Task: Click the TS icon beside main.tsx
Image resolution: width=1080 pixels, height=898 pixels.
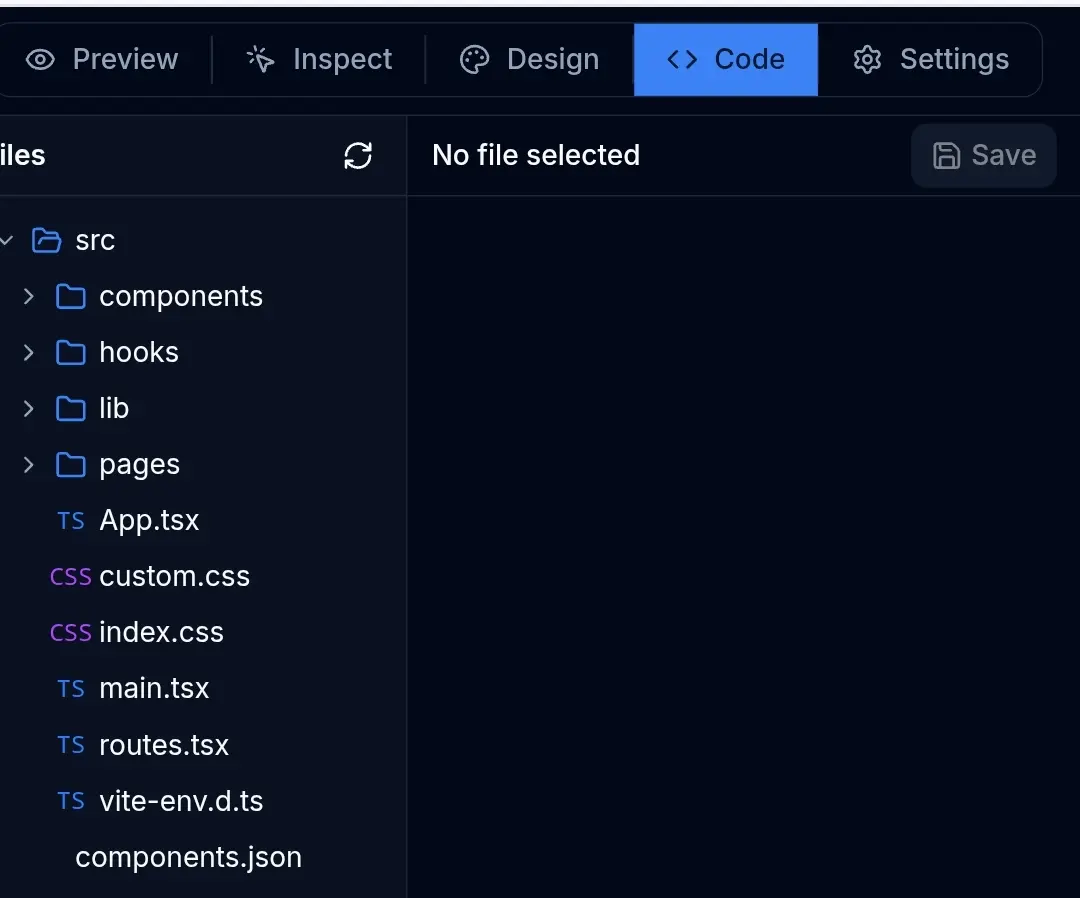Action: pos(70,688)
